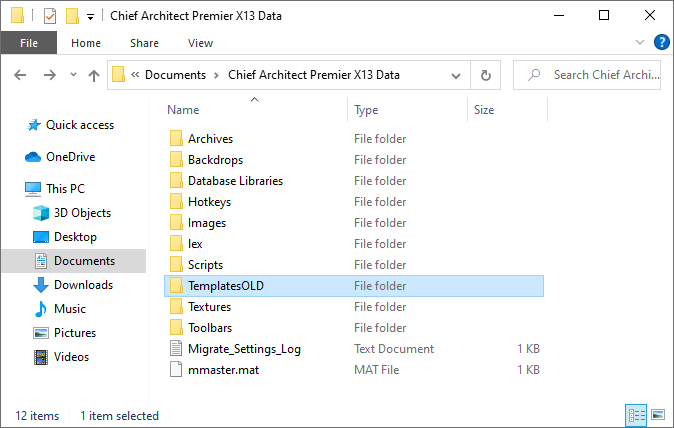Click the New Folder icon in title bar
Image resolution: width=674 pixels, height=428 pixels.
point(72,16)
